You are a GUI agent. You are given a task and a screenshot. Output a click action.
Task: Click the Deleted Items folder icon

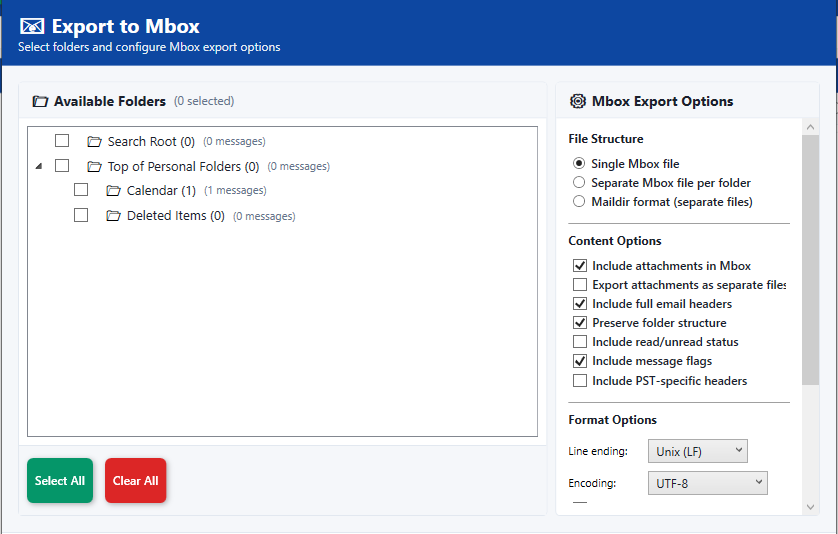pos(113,216)
